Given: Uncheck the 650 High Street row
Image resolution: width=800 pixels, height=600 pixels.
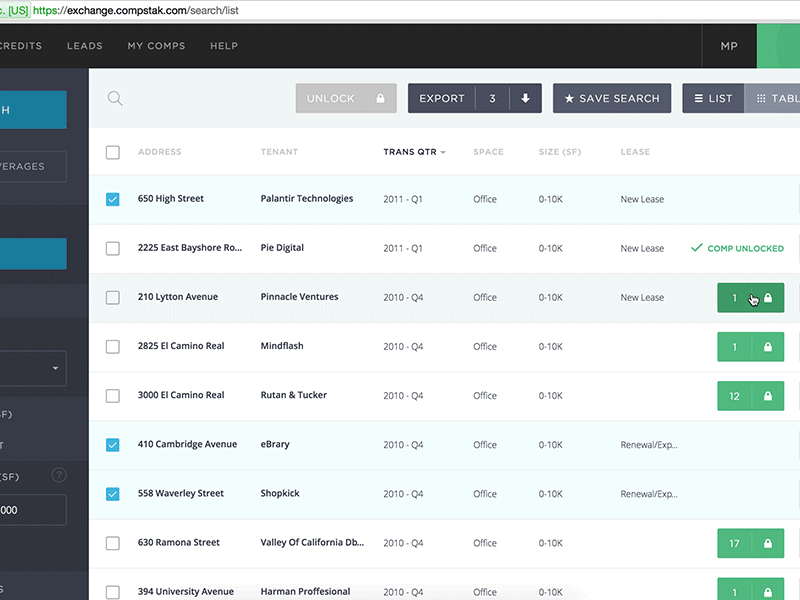Looking at the screenshot, I should [112, 198].
